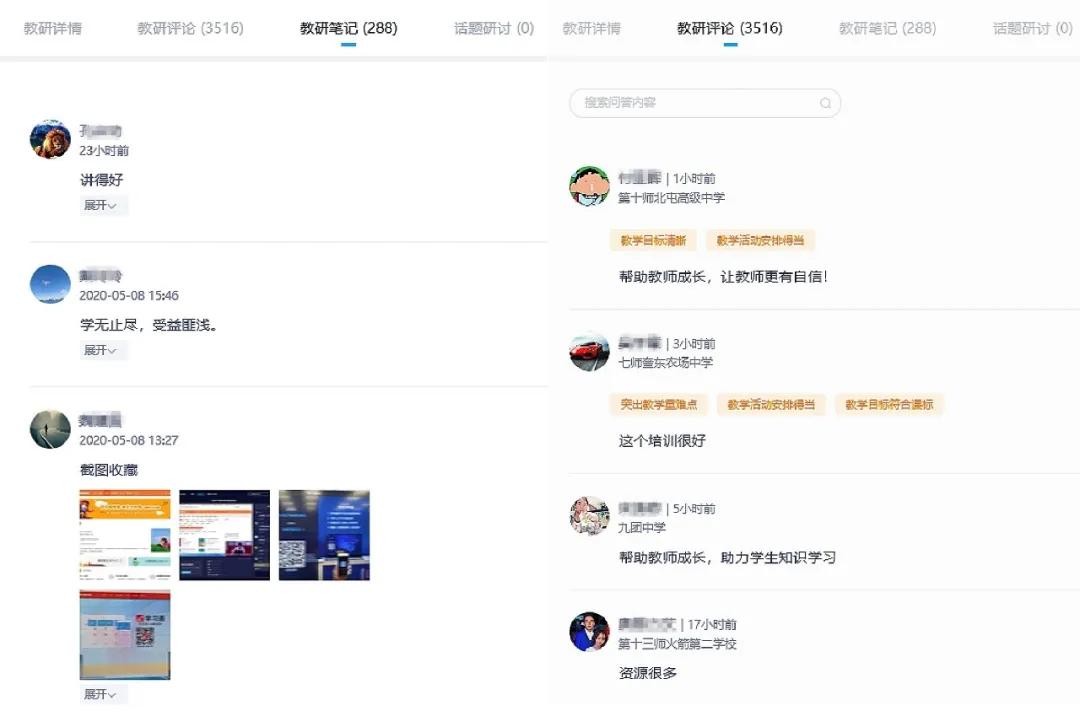Click the 搜索问答内容 search input field
1080x711 pixels.
click(700, 103)
